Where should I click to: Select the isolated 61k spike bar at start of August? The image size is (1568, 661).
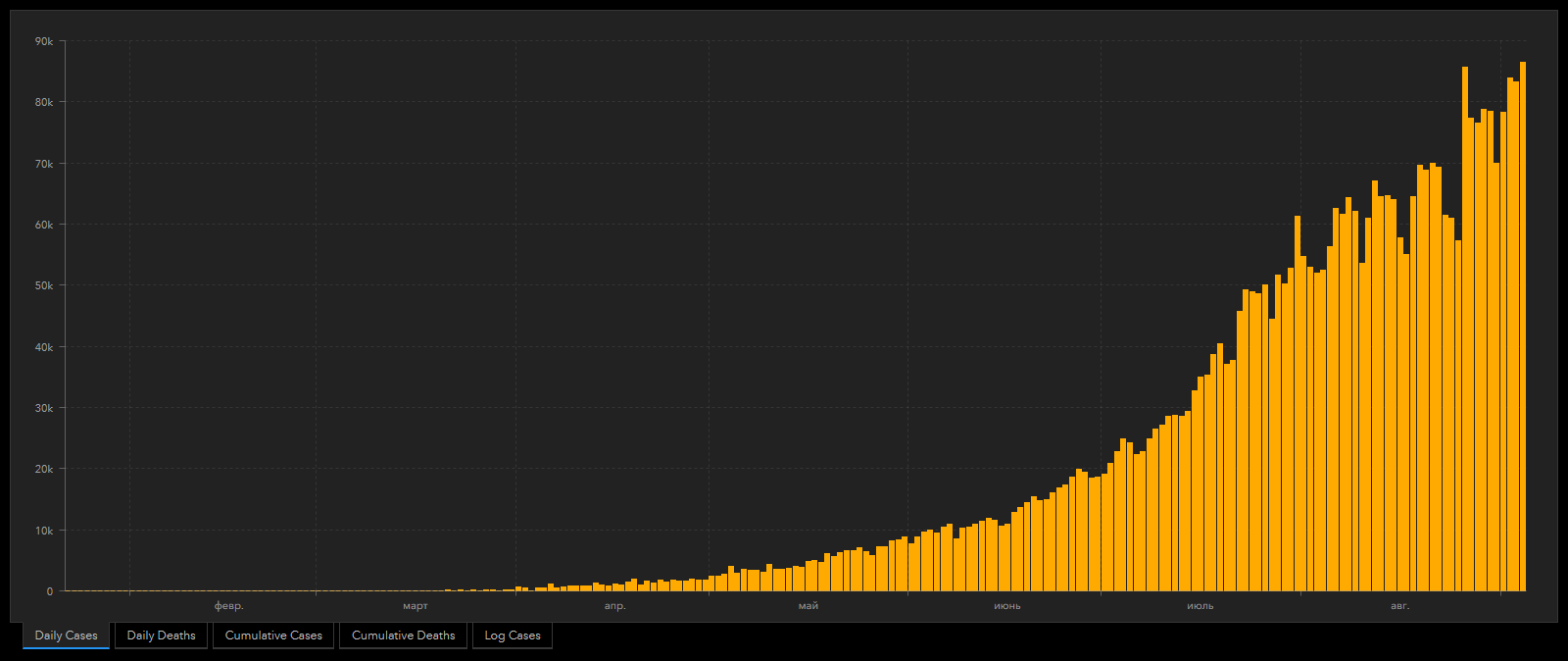point(1298,404)
